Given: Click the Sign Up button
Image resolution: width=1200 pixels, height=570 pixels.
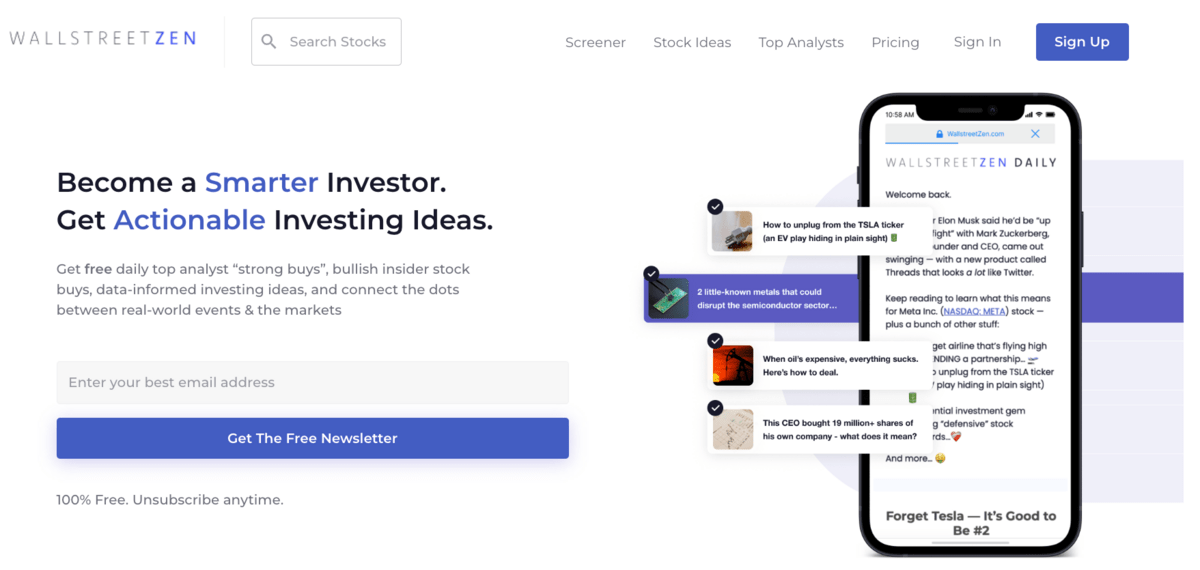Looking at the screenshot, I should click(x=1082, y=42).
